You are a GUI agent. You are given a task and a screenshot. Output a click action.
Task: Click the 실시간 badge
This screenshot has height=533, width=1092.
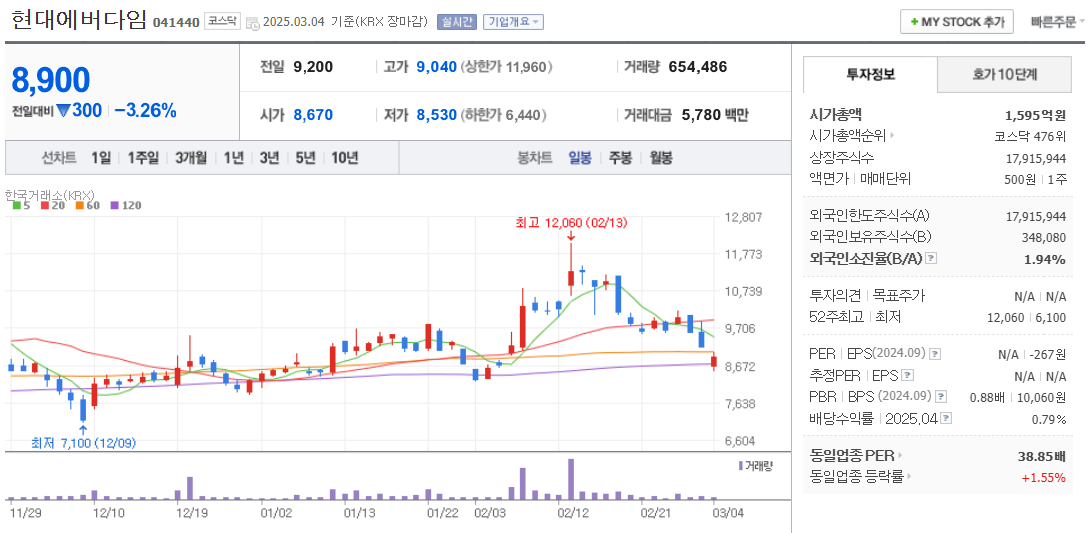(457, 22)
